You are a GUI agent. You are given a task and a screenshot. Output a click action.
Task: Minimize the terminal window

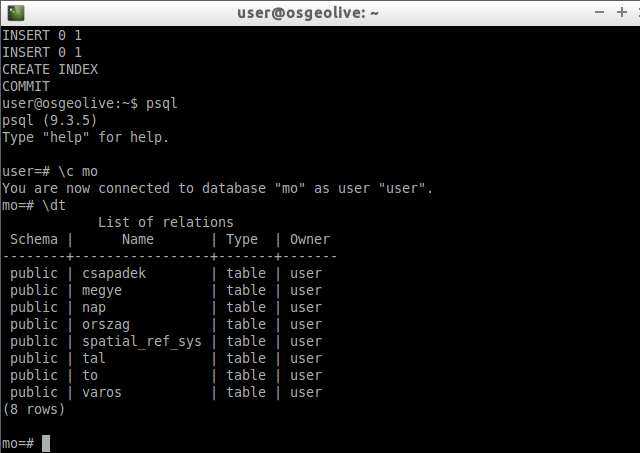[599, 12]
